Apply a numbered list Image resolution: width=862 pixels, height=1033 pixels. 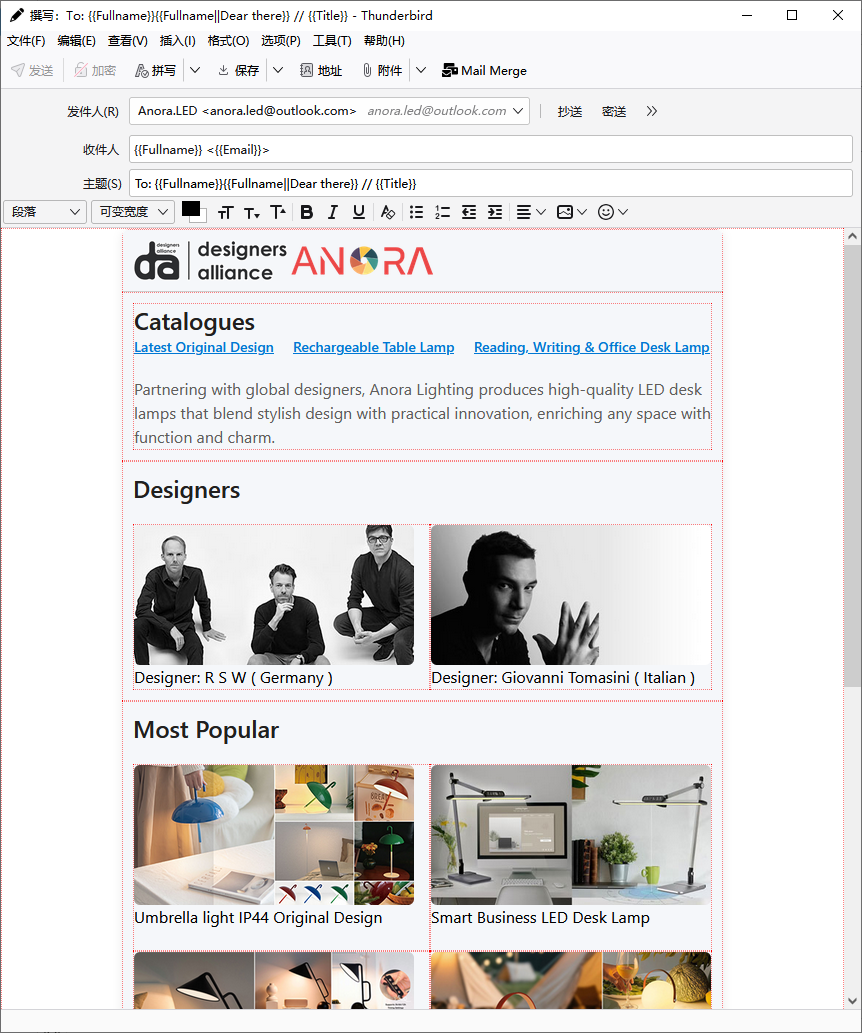(x=442, y=212)
